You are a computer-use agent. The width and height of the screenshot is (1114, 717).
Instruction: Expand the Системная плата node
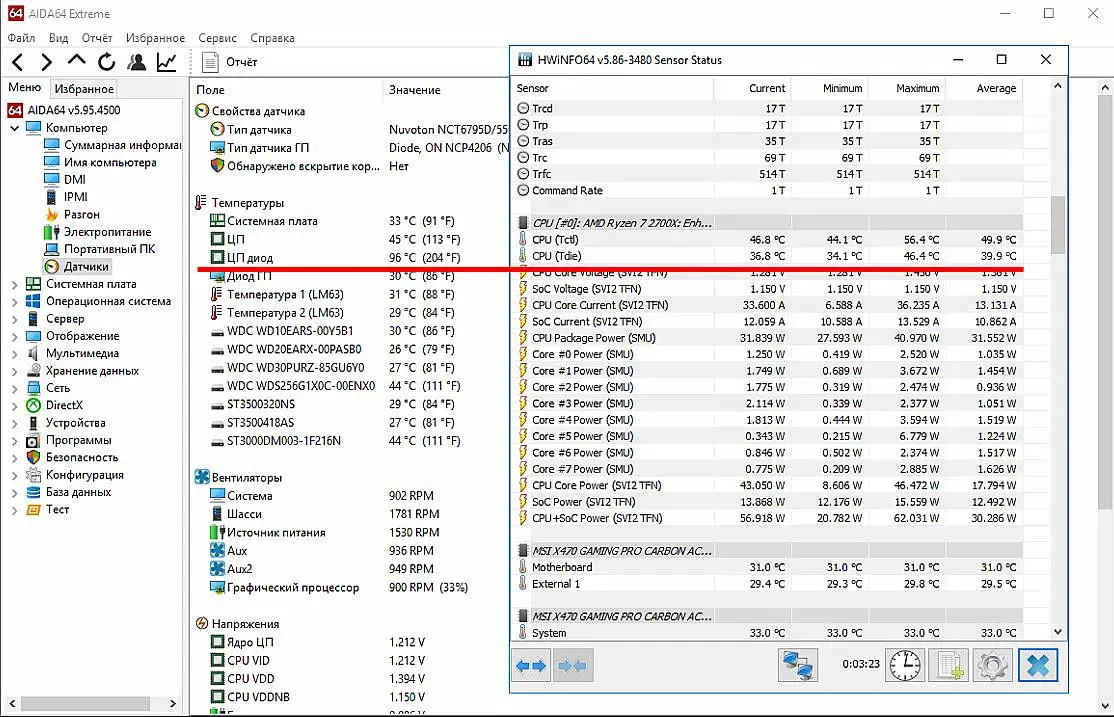14,284
